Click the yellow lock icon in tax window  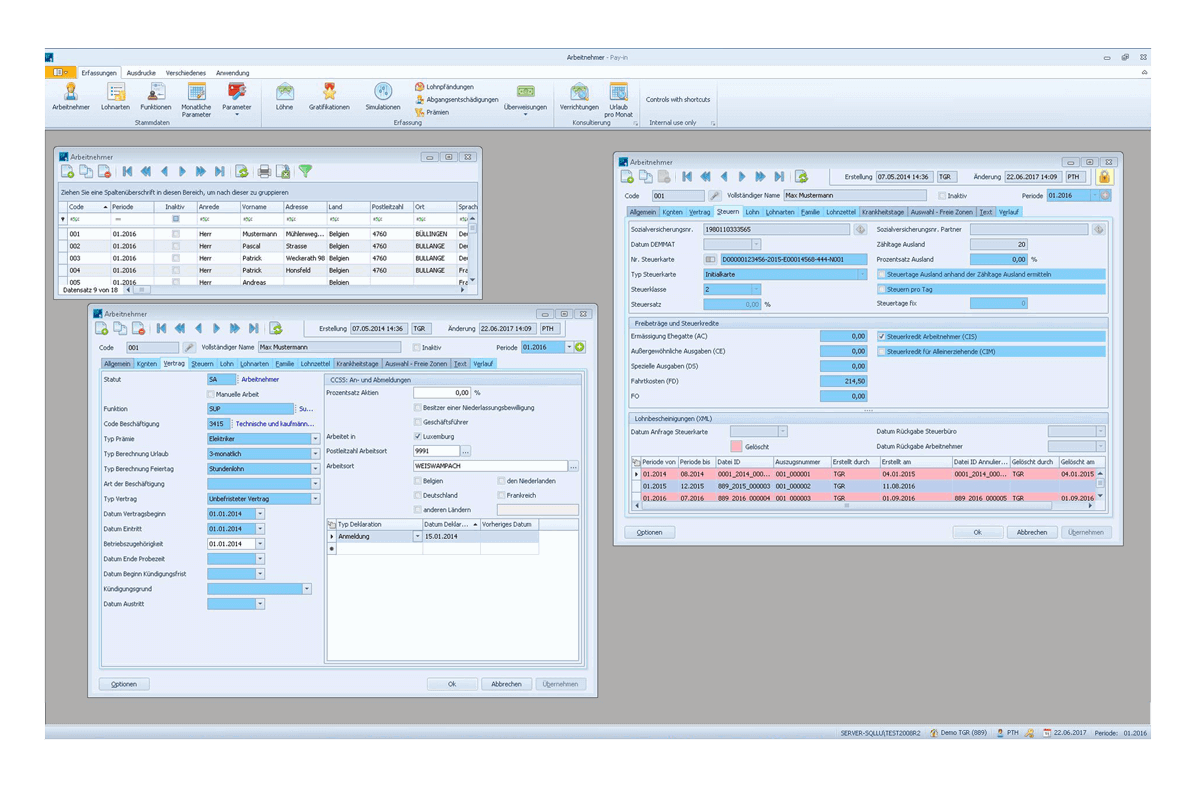click(x=1104, y=176)
